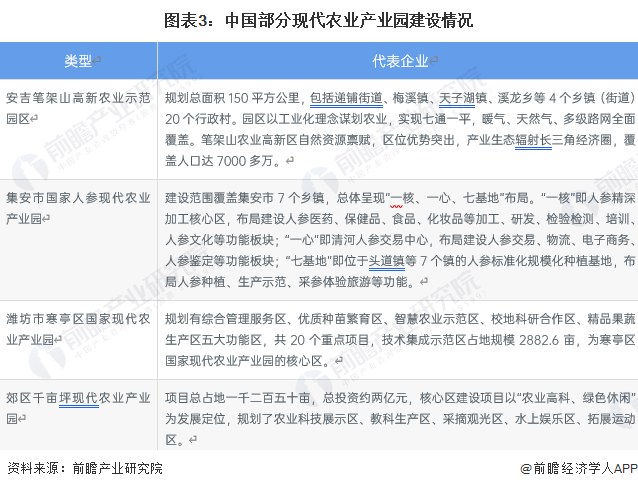Click the chart title 图表3 heading
This screenshot has width=638, height=489.
click(x=318, y=20)
